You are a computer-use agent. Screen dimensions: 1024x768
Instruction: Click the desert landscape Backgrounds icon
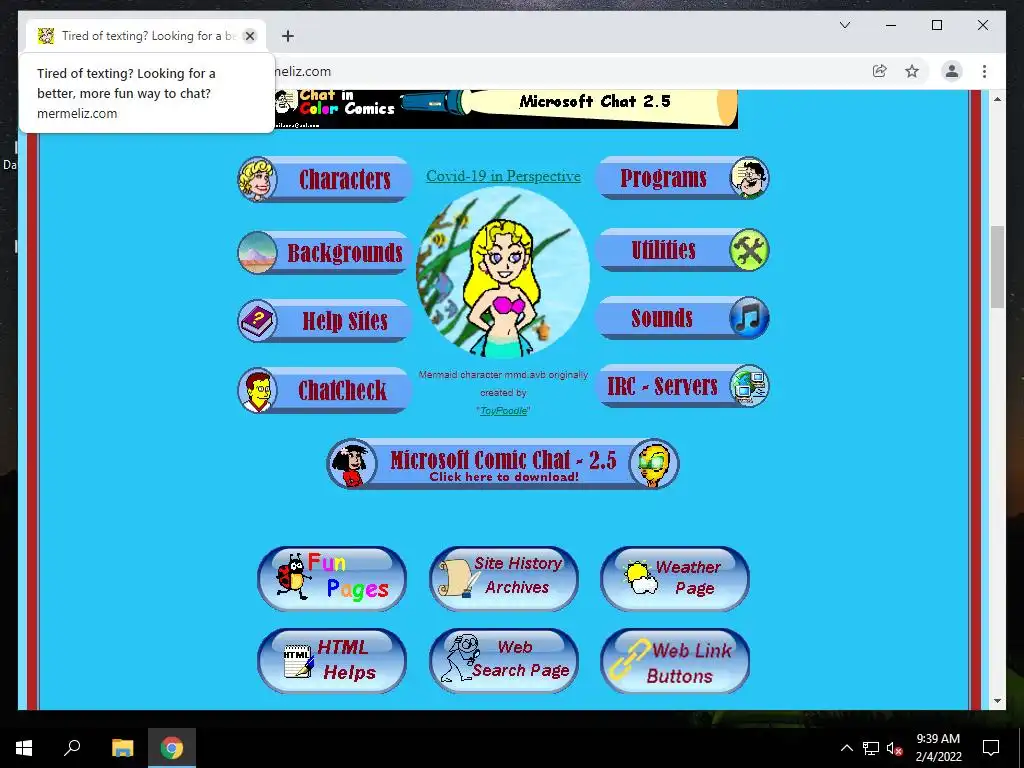tap(257, 252)
